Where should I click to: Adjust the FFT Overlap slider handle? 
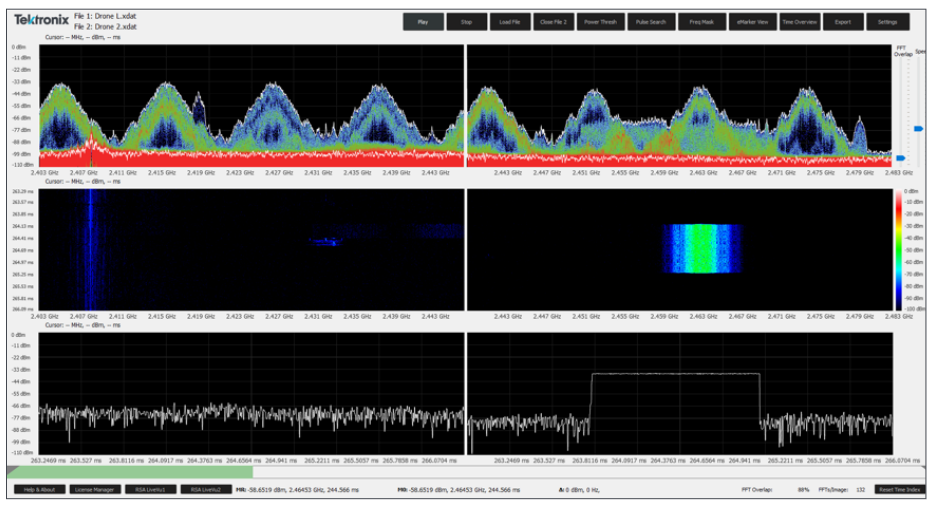(900, 158)
